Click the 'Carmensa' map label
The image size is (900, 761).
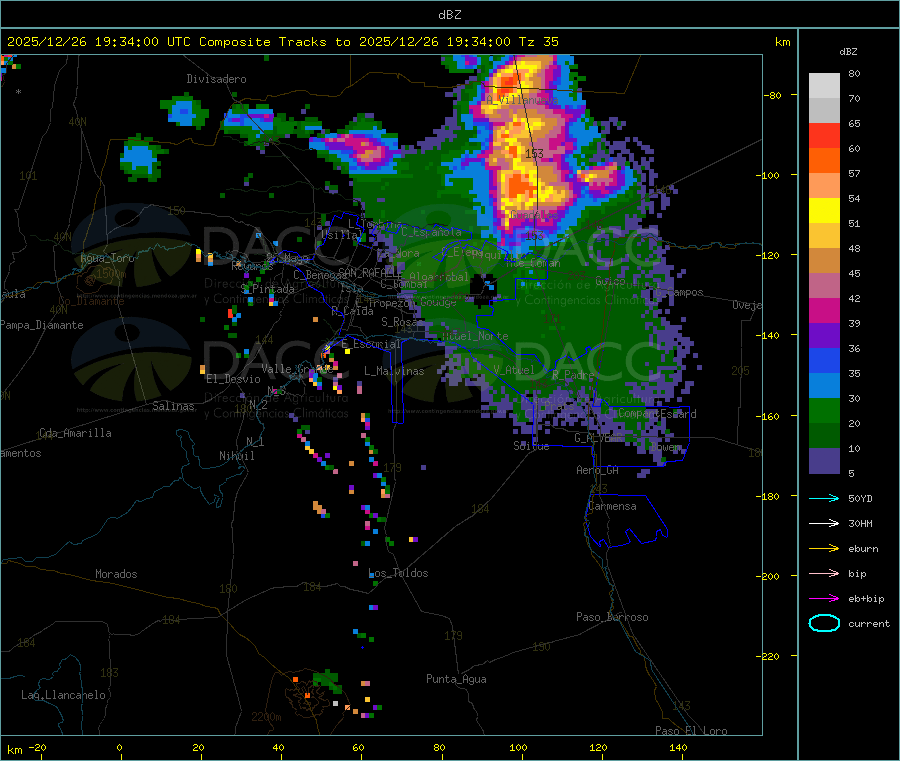pyautogui.click(x=612, y=506)
